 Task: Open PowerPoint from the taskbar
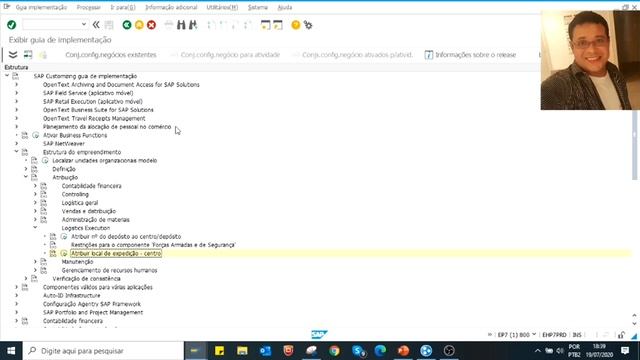pyautogui.click(x=403, y=351)
